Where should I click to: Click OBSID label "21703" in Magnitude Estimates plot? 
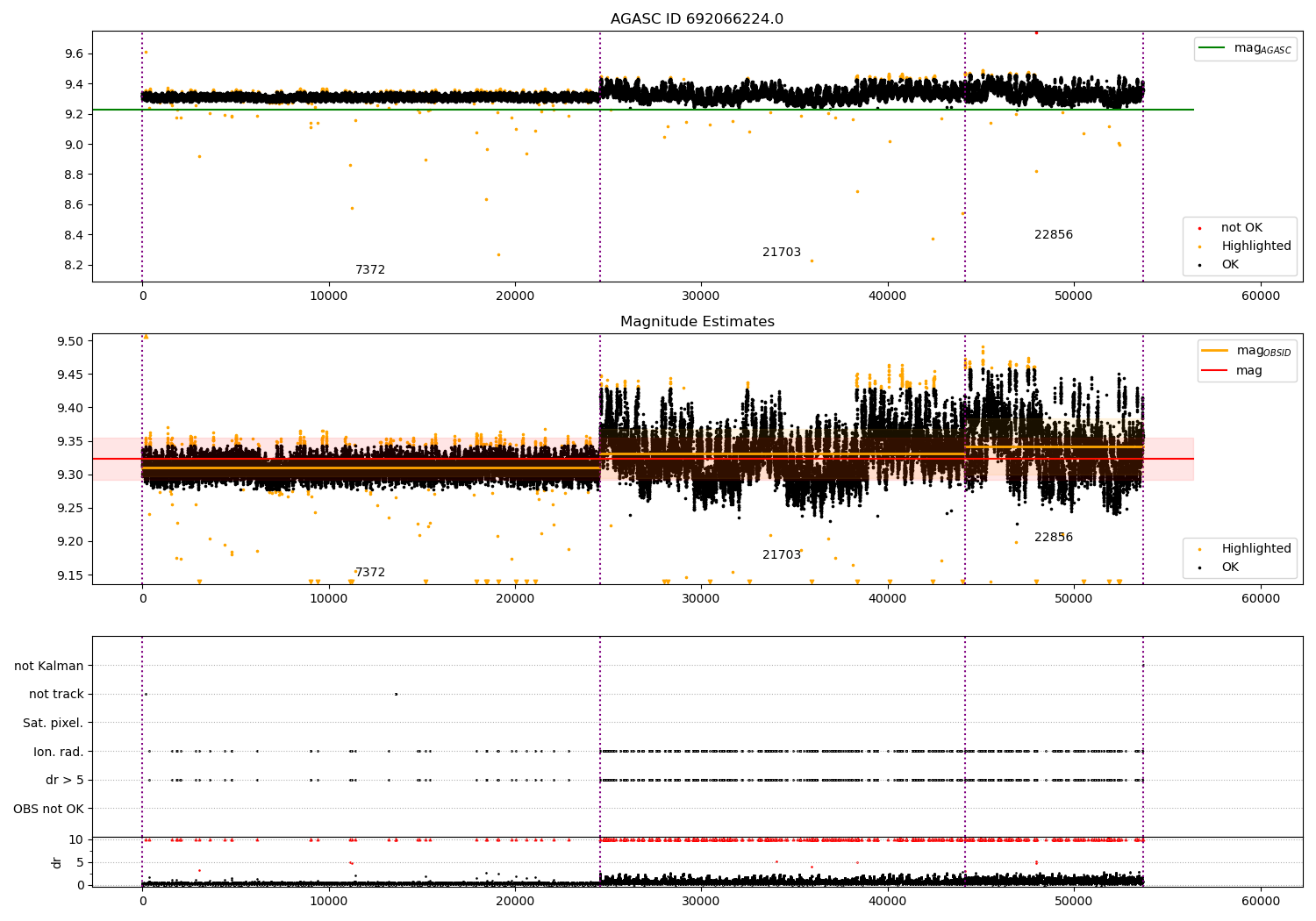tap(781, 554)
